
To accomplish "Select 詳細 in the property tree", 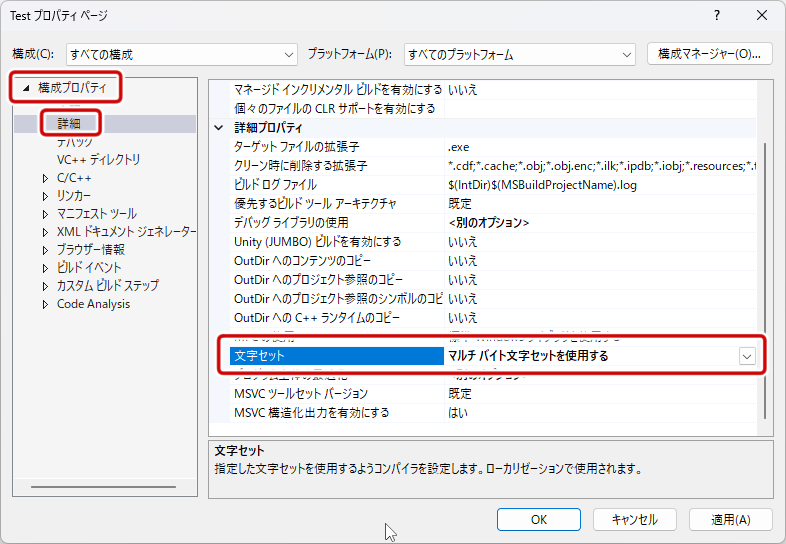I will pyautogui.click(x=69, y=123).
